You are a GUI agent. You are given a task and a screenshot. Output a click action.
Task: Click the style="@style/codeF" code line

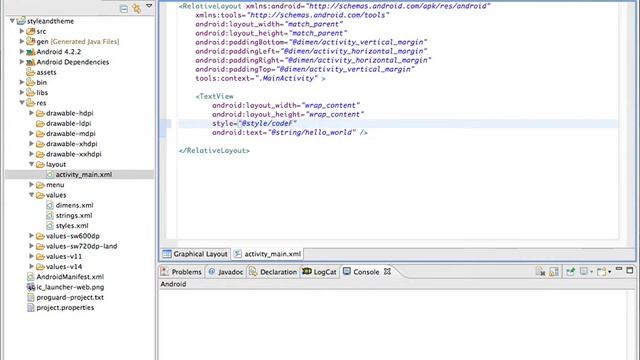[254, 123]
